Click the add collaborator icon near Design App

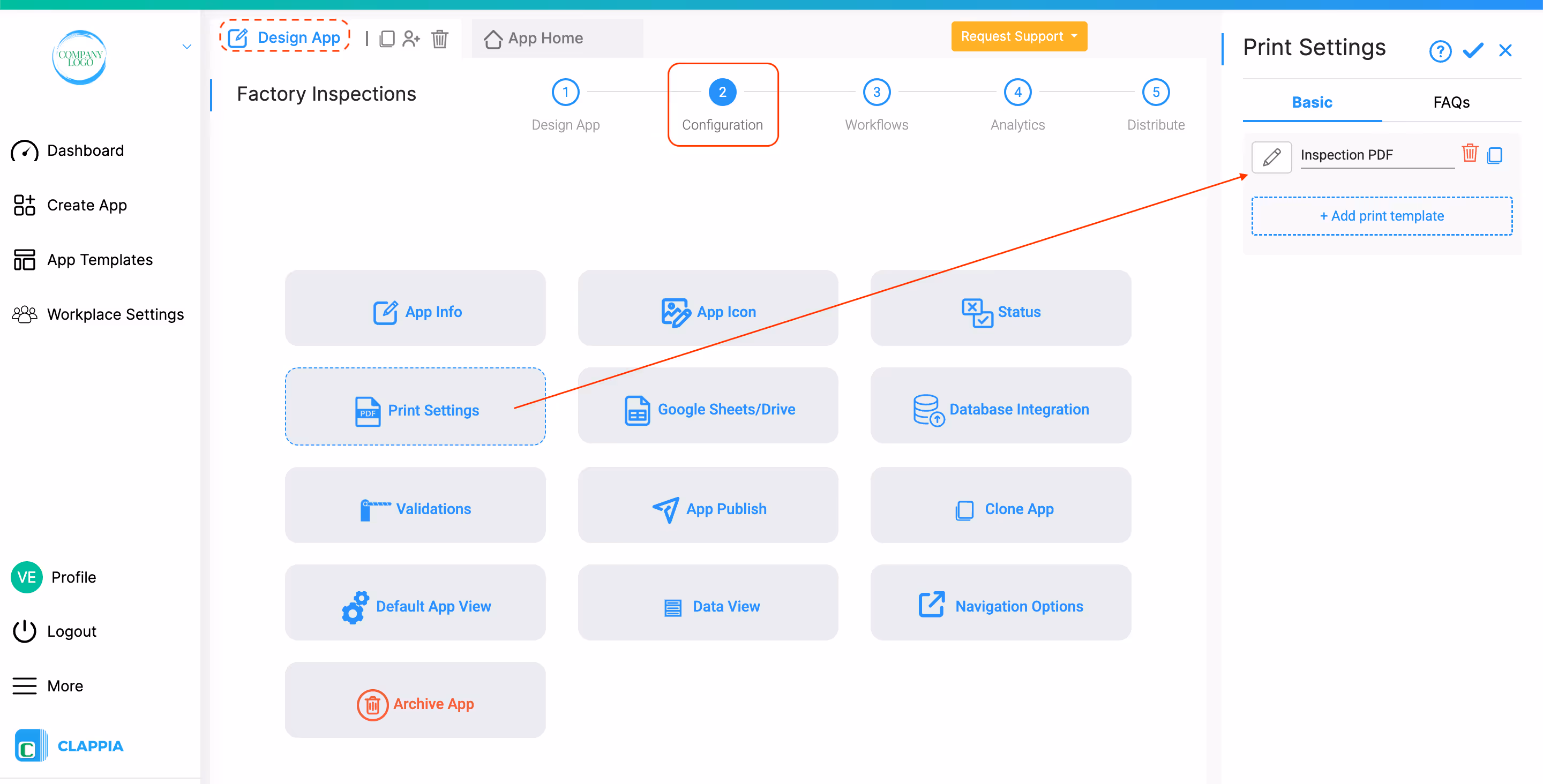(x=411, y=39)
